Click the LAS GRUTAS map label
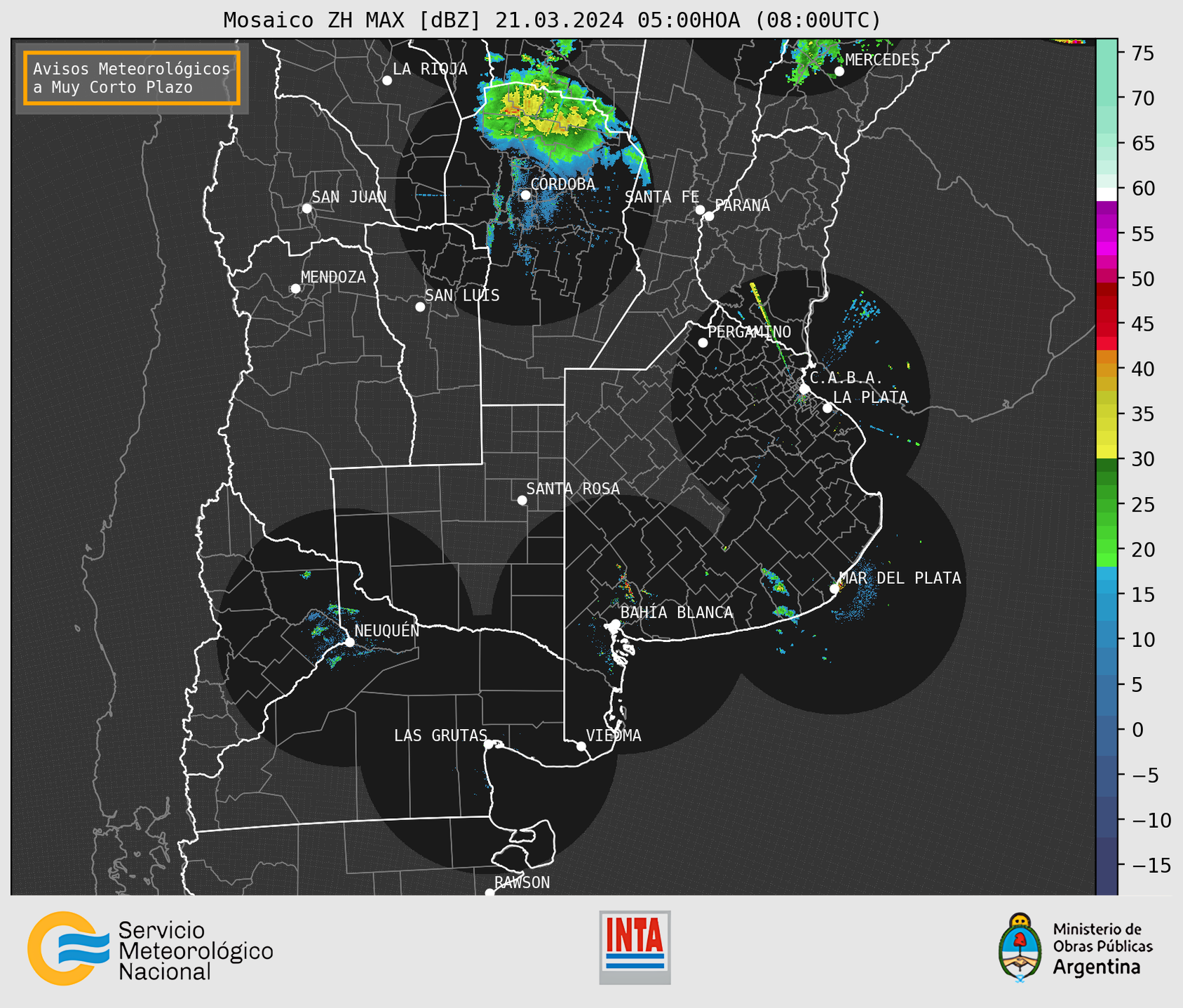 (x=440, y=735)
